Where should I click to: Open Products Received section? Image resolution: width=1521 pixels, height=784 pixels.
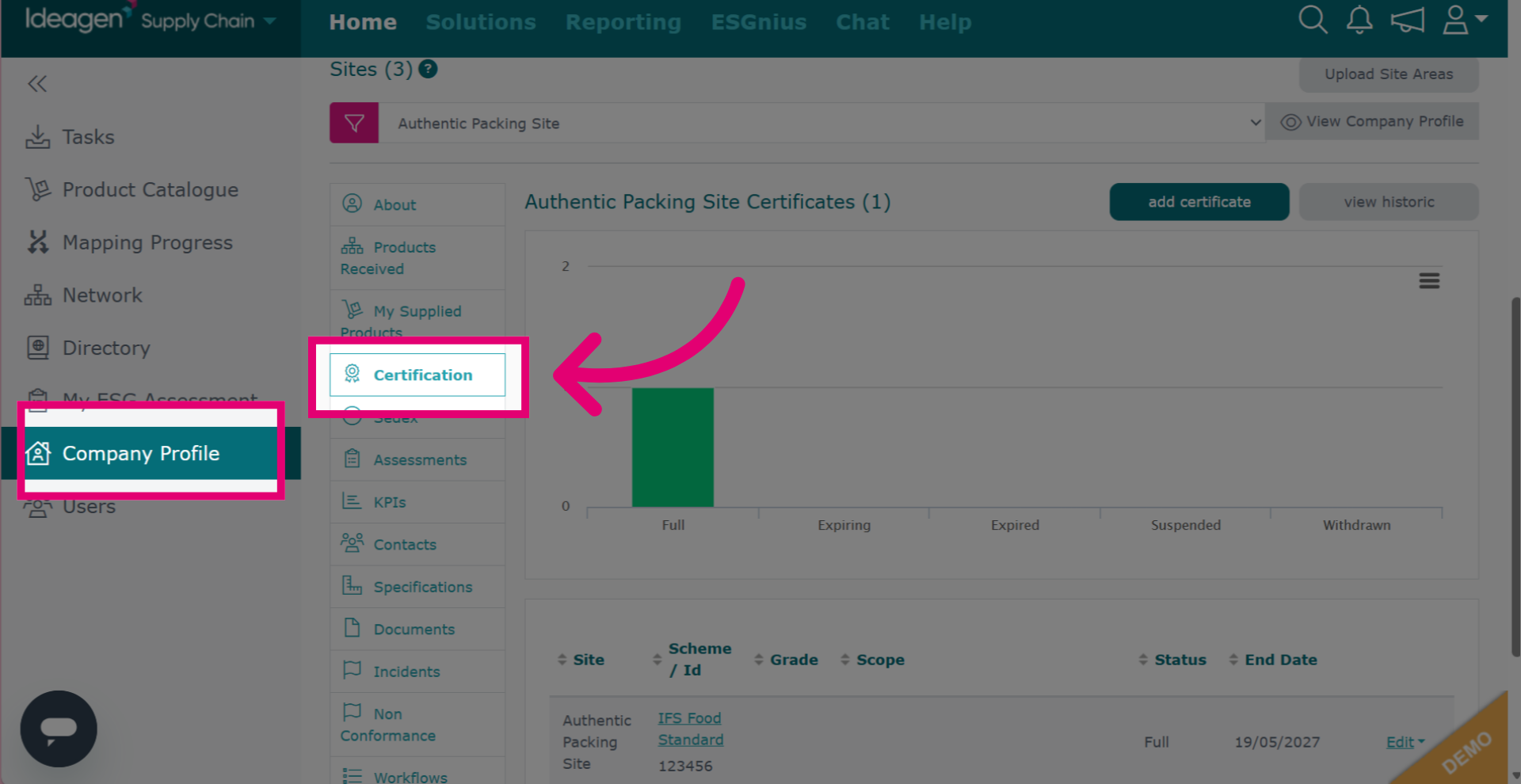[x=417, y=257]
